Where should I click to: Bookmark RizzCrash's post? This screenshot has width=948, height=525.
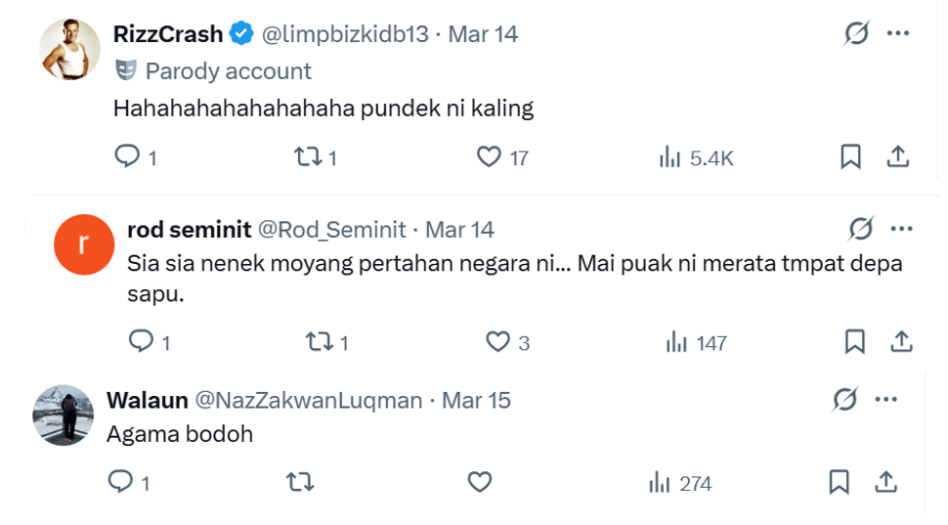pyautogui.click(x=850, y=157)
